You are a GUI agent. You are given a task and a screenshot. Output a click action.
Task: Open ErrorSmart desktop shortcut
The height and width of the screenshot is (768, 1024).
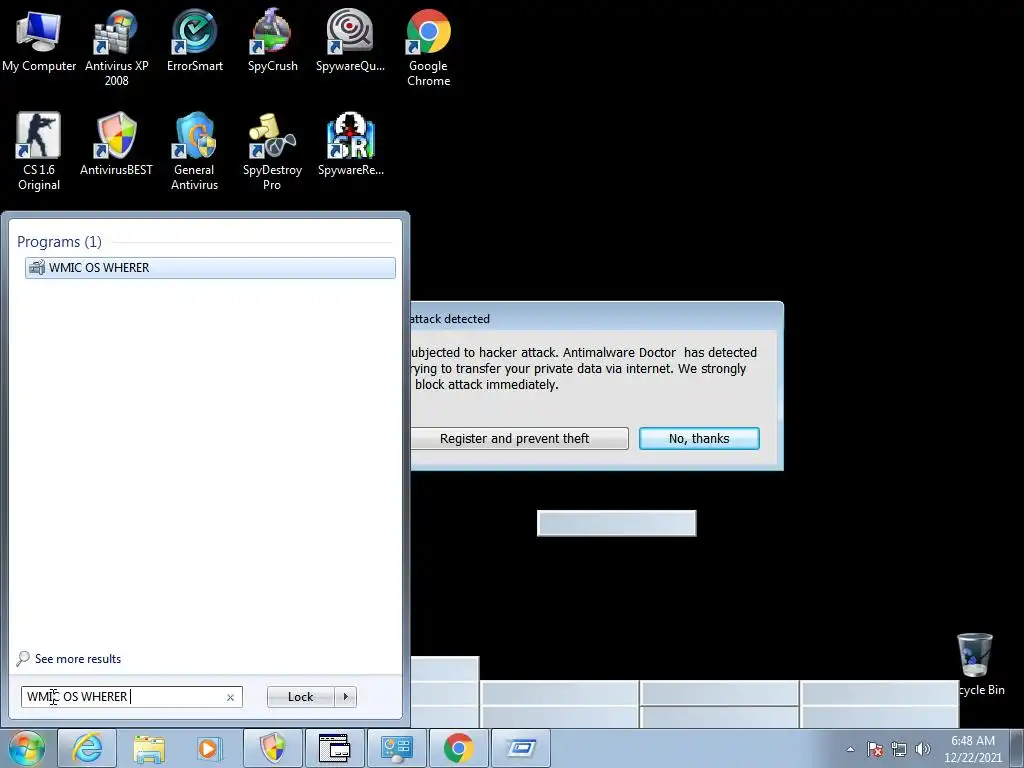coord(195,40)
